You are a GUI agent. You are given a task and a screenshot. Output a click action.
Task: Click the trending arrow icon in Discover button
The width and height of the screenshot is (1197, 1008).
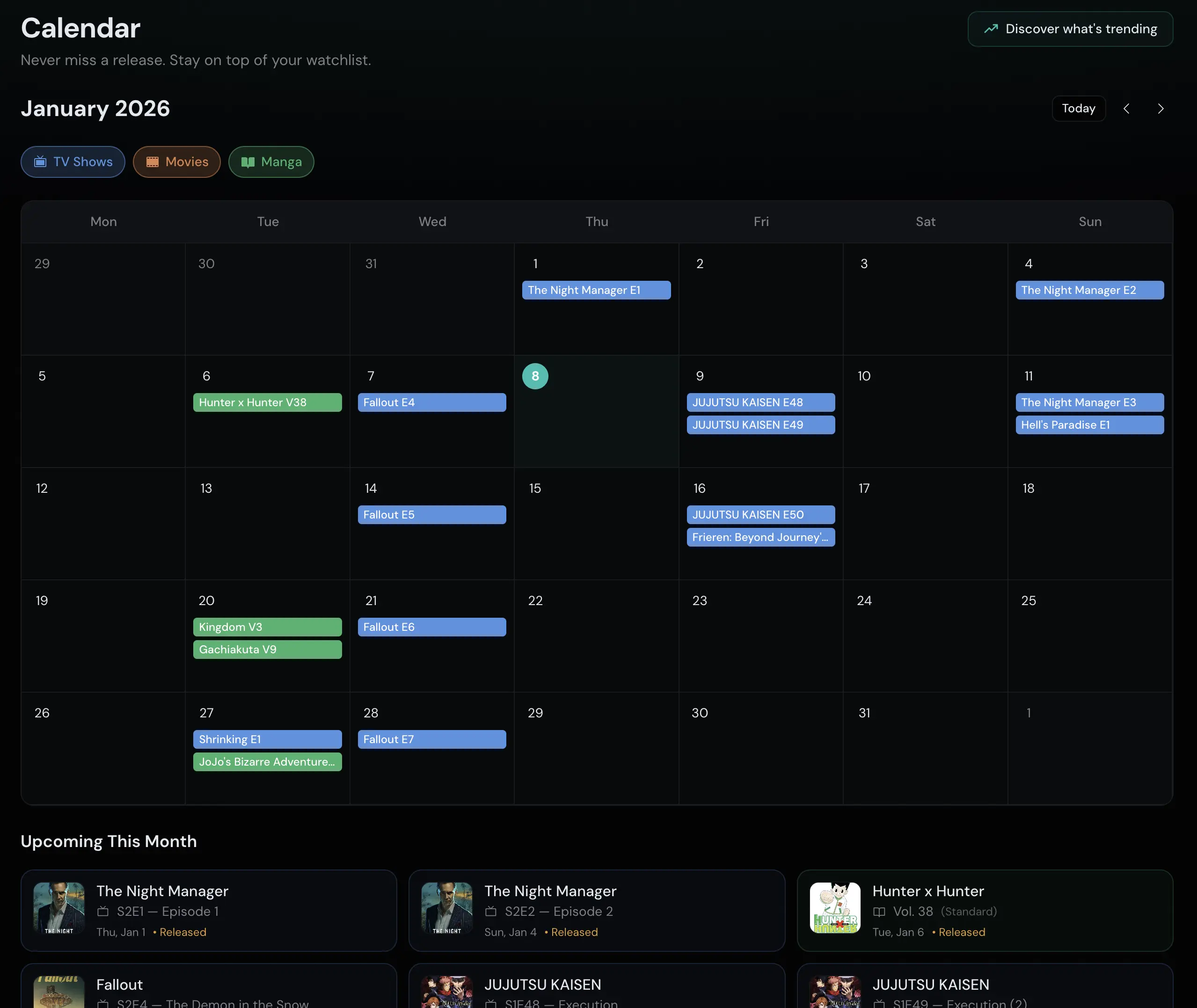991,29
